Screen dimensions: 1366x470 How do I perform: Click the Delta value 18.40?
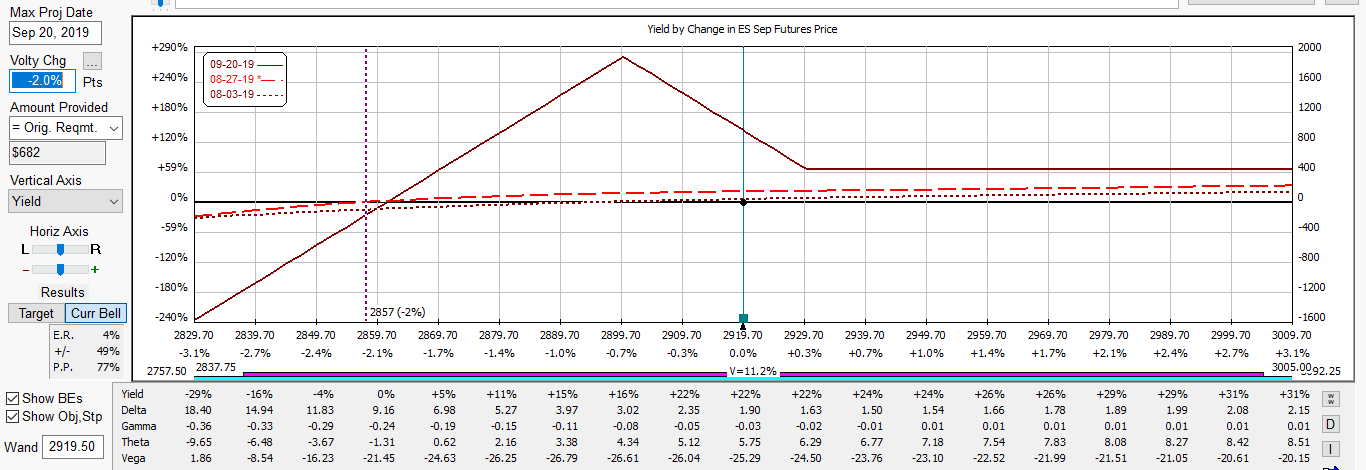tap(197, 410)
